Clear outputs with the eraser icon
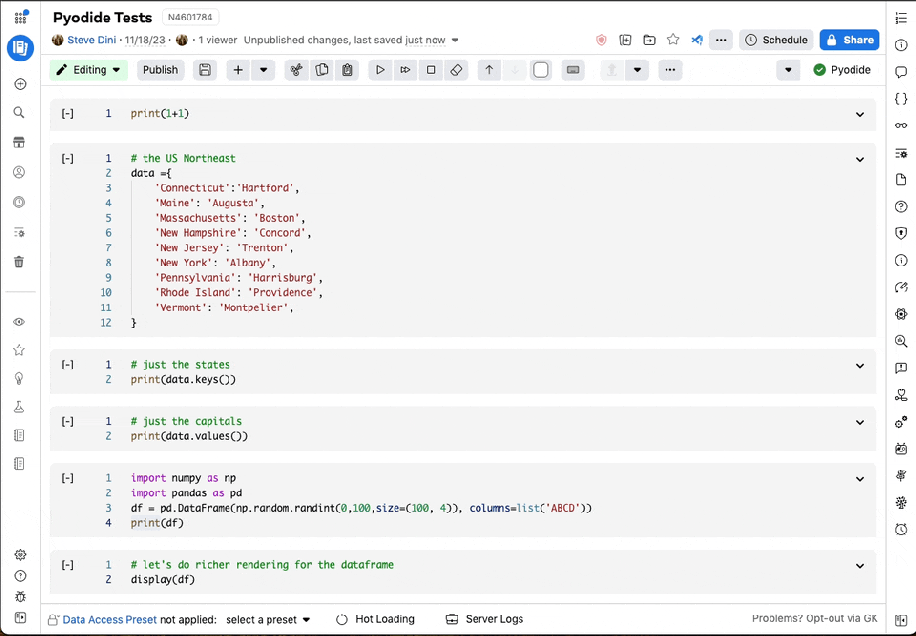Screen dimensions: 916x636 [x=456, y=70]
